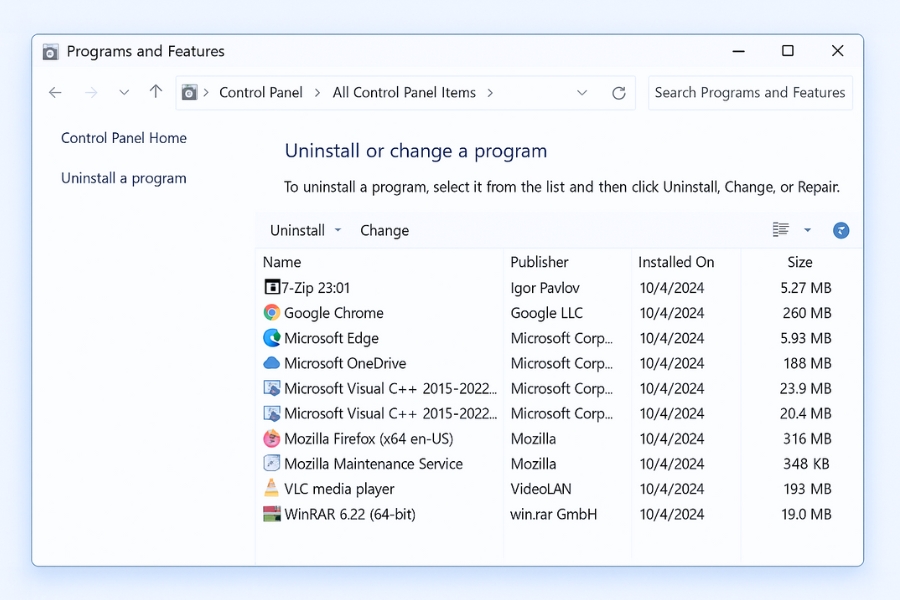This screenshot has height=600, width=900.
Task: Select the Mozilla Firefox icon
Action: tap(272, 439)
